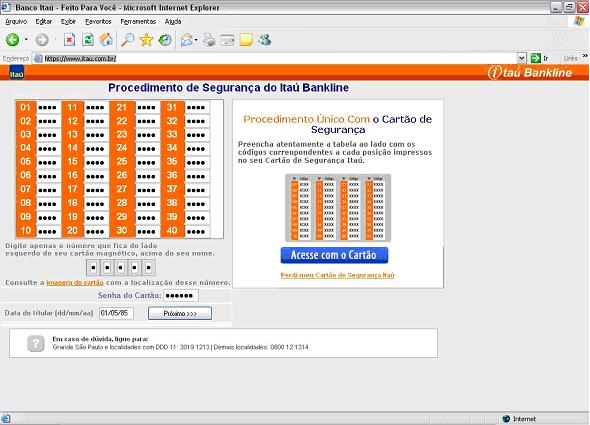Click the orange position label 36

coord(172,175)
